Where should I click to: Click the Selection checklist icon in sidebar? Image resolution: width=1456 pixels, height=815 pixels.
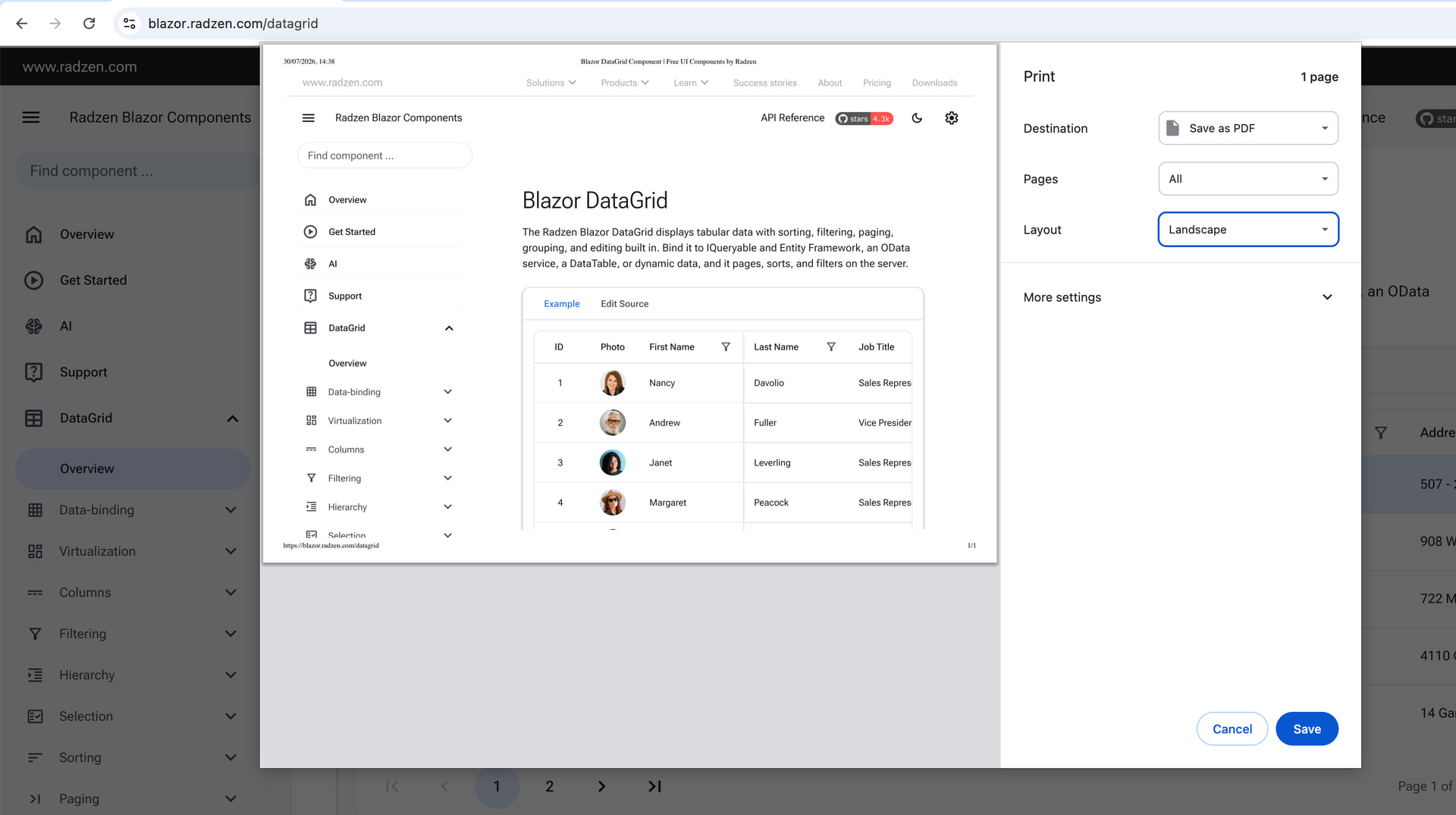click(x=35, y=716)
